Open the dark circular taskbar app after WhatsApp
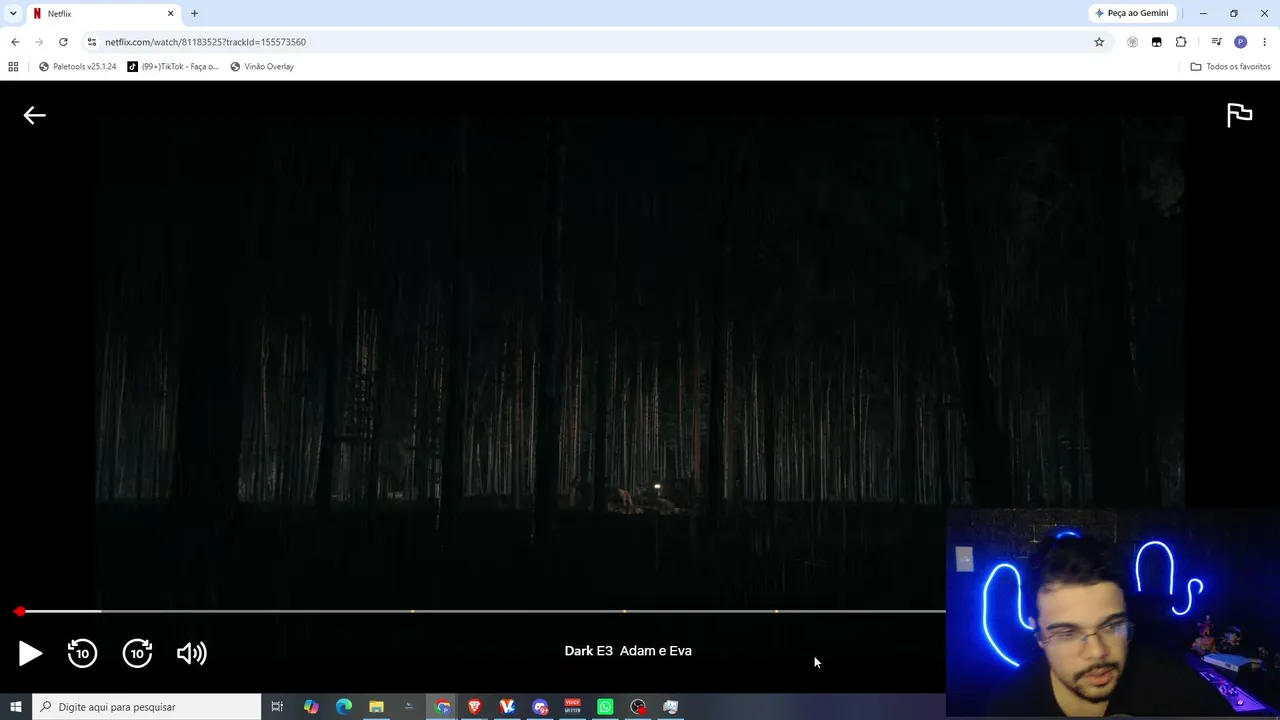This screenshot has width=1280, height=720. click(x=638, y=707)
